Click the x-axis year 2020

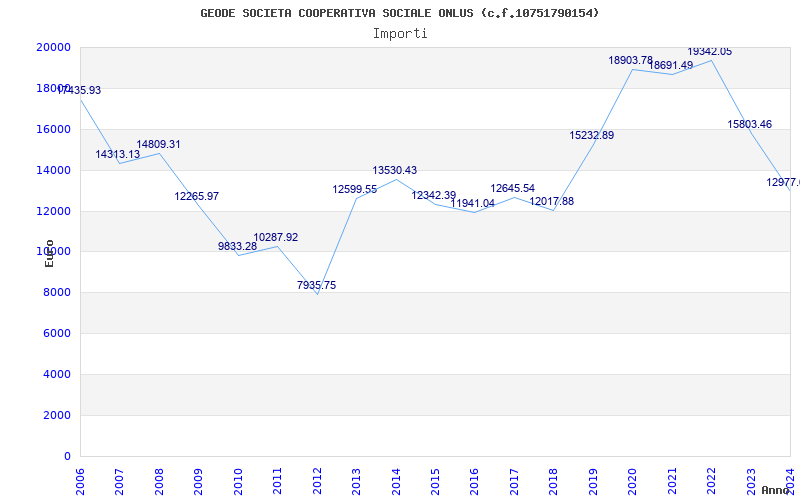[x=632, y=481]
